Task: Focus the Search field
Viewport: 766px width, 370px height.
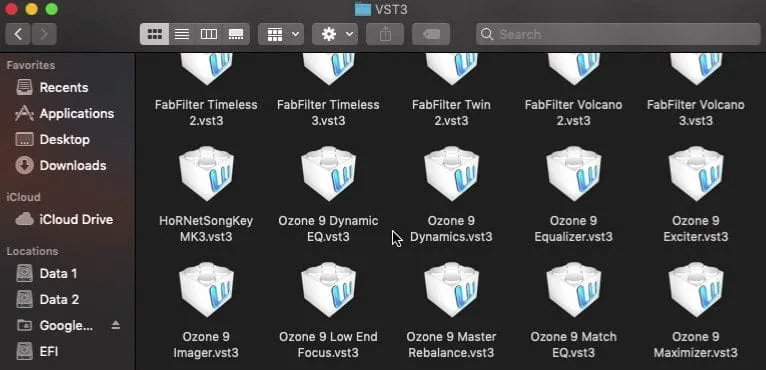Action: point(618,34)
